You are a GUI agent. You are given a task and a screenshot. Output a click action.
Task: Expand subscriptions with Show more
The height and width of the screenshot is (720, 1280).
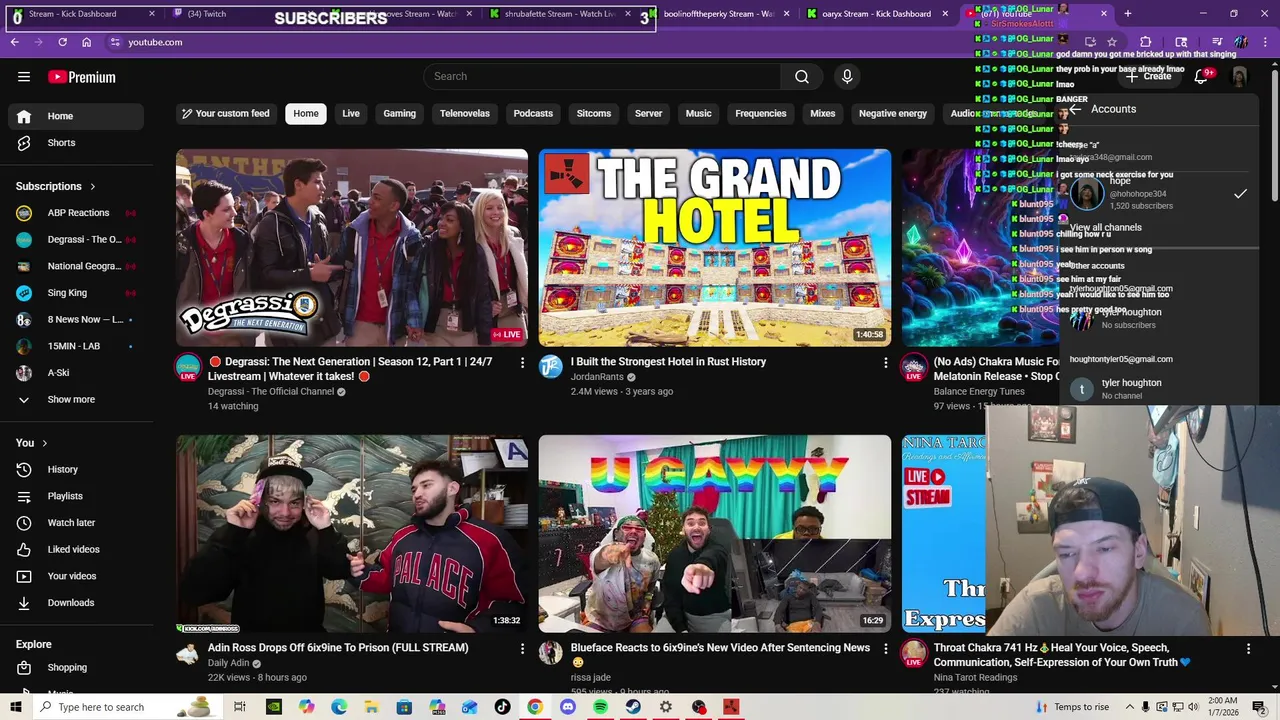(76, 399)
